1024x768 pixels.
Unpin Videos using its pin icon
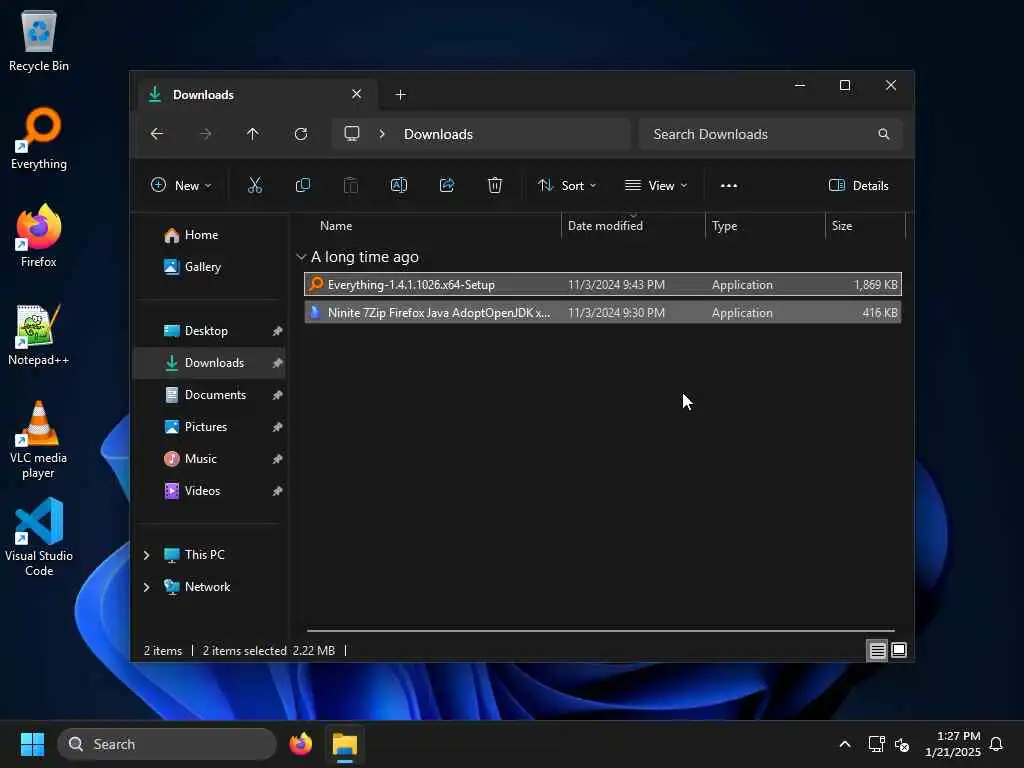coord(278,491)
